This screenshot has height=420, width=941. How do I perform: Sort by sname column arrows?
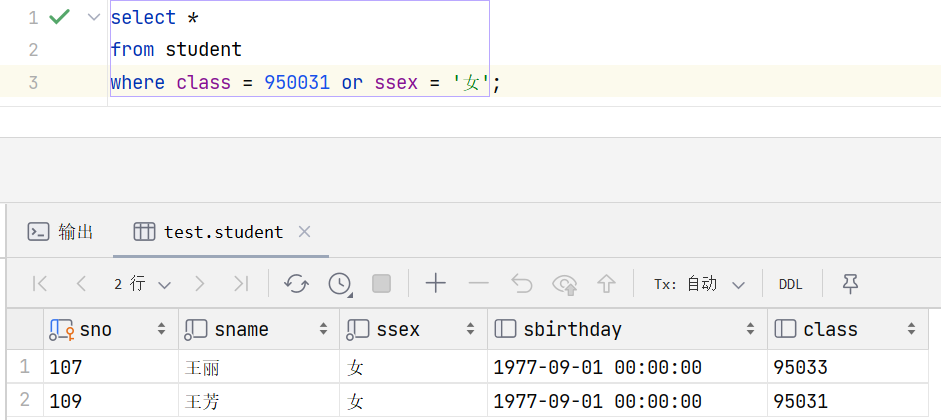(x=323, y=329)
